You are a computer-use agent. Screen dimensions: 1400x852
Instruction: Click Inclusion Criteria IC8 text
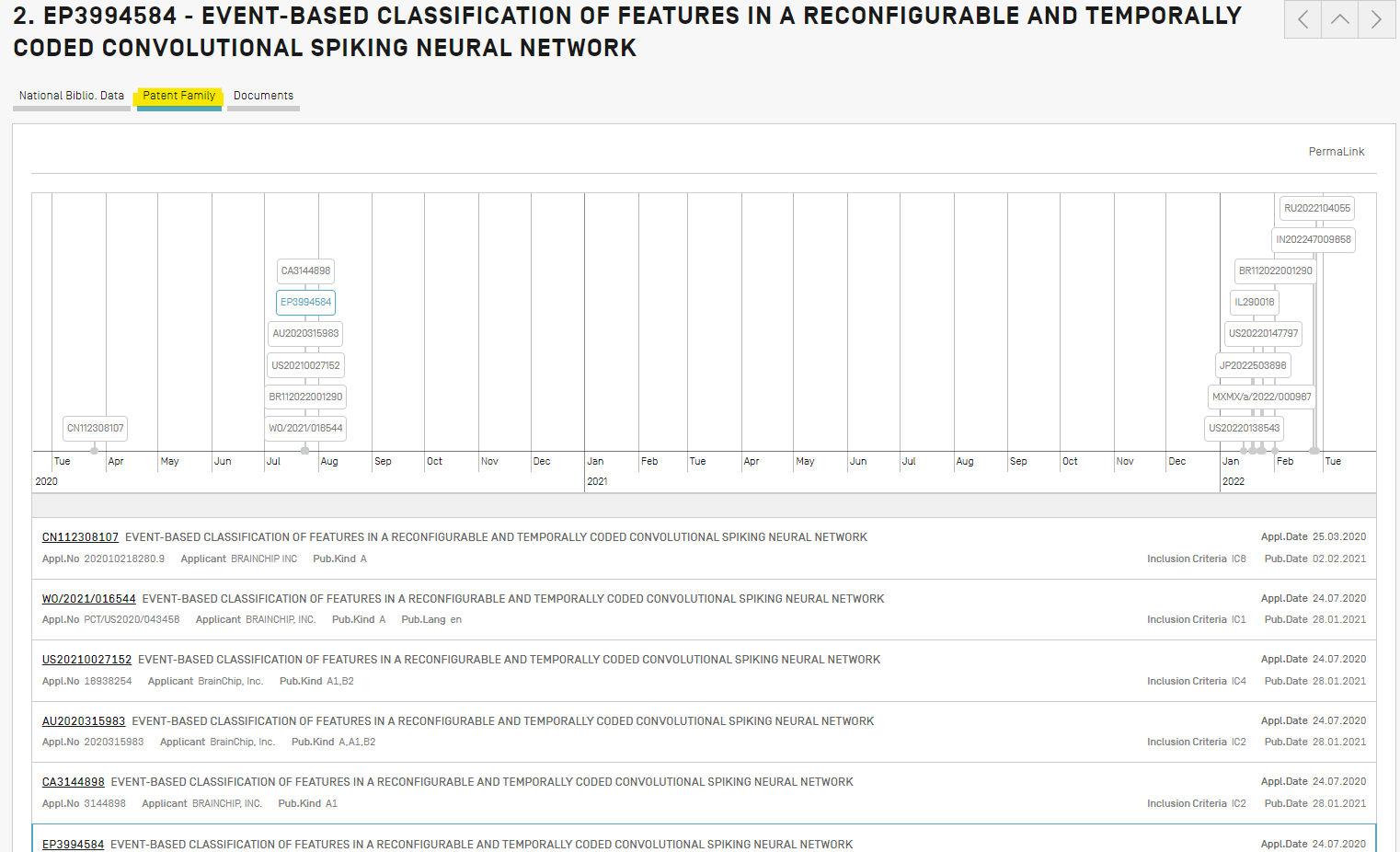click(x=1197, y=558)
